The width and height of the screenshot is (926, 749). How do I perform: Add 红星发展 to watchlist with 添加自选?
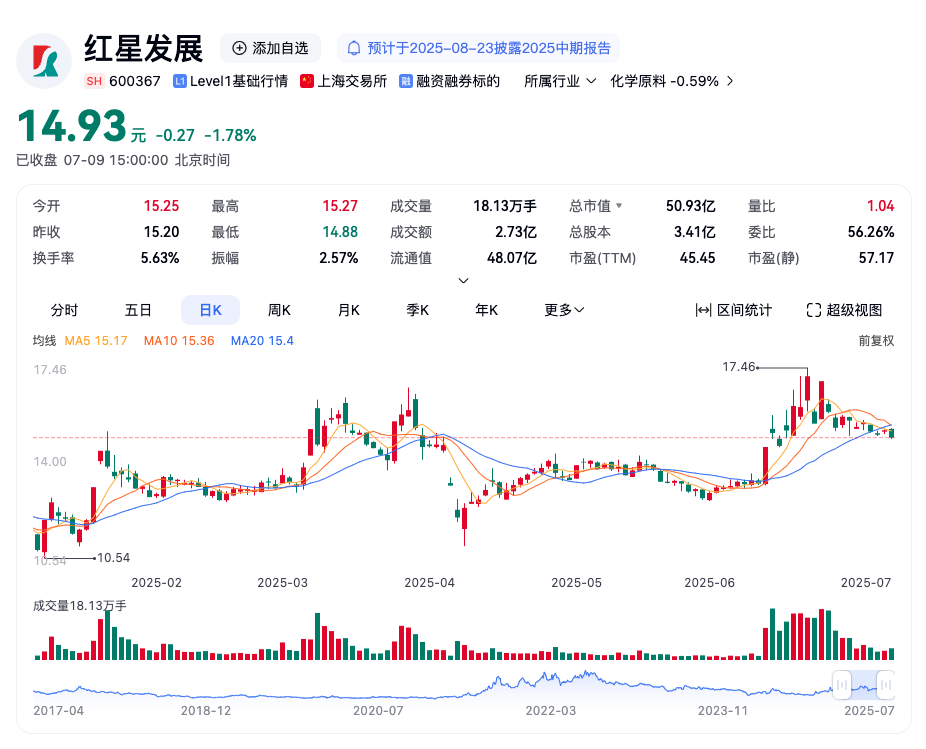coord(270,48)
